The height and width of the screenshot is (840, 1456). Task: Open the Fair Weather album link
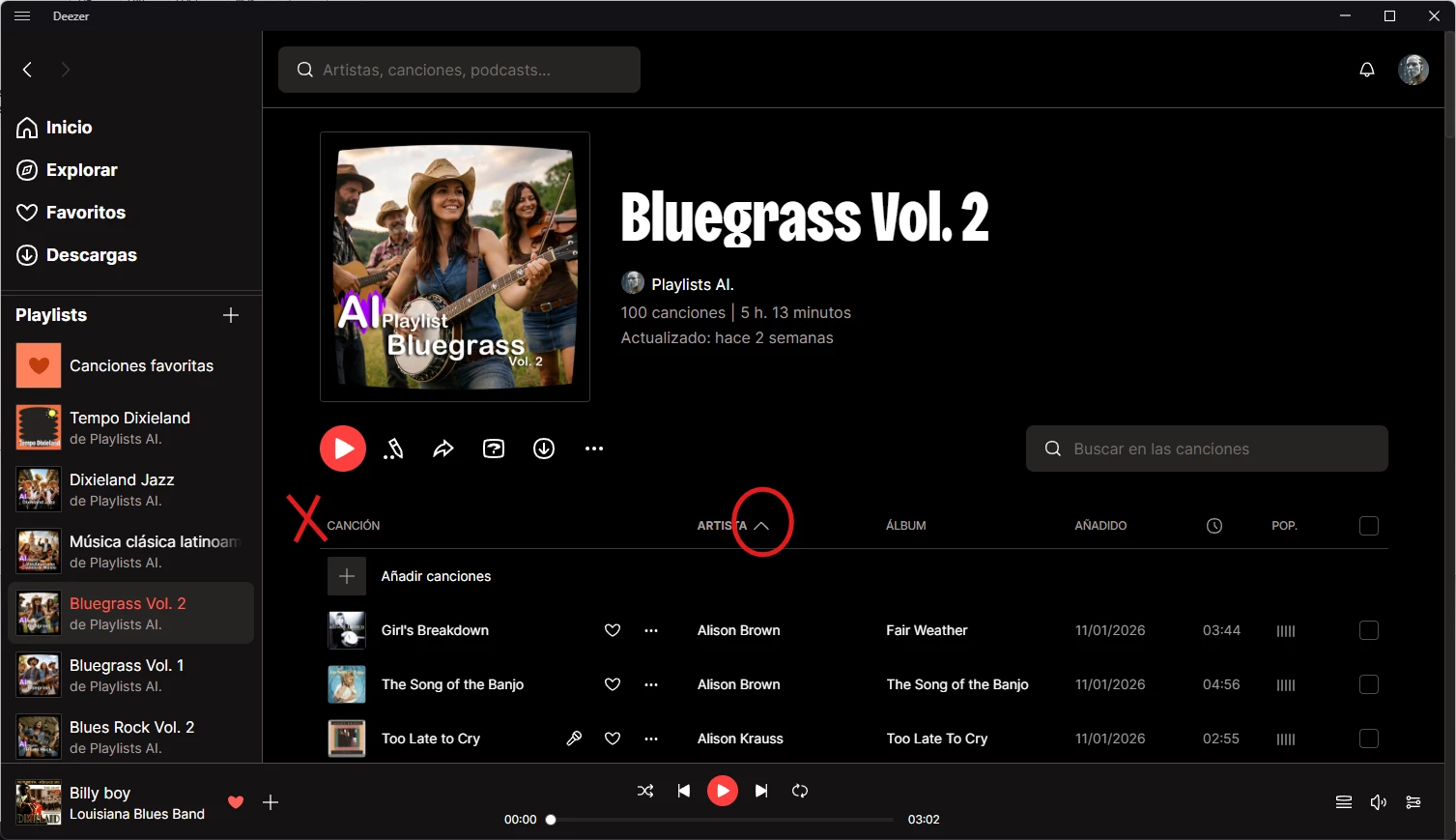(927, 630)
